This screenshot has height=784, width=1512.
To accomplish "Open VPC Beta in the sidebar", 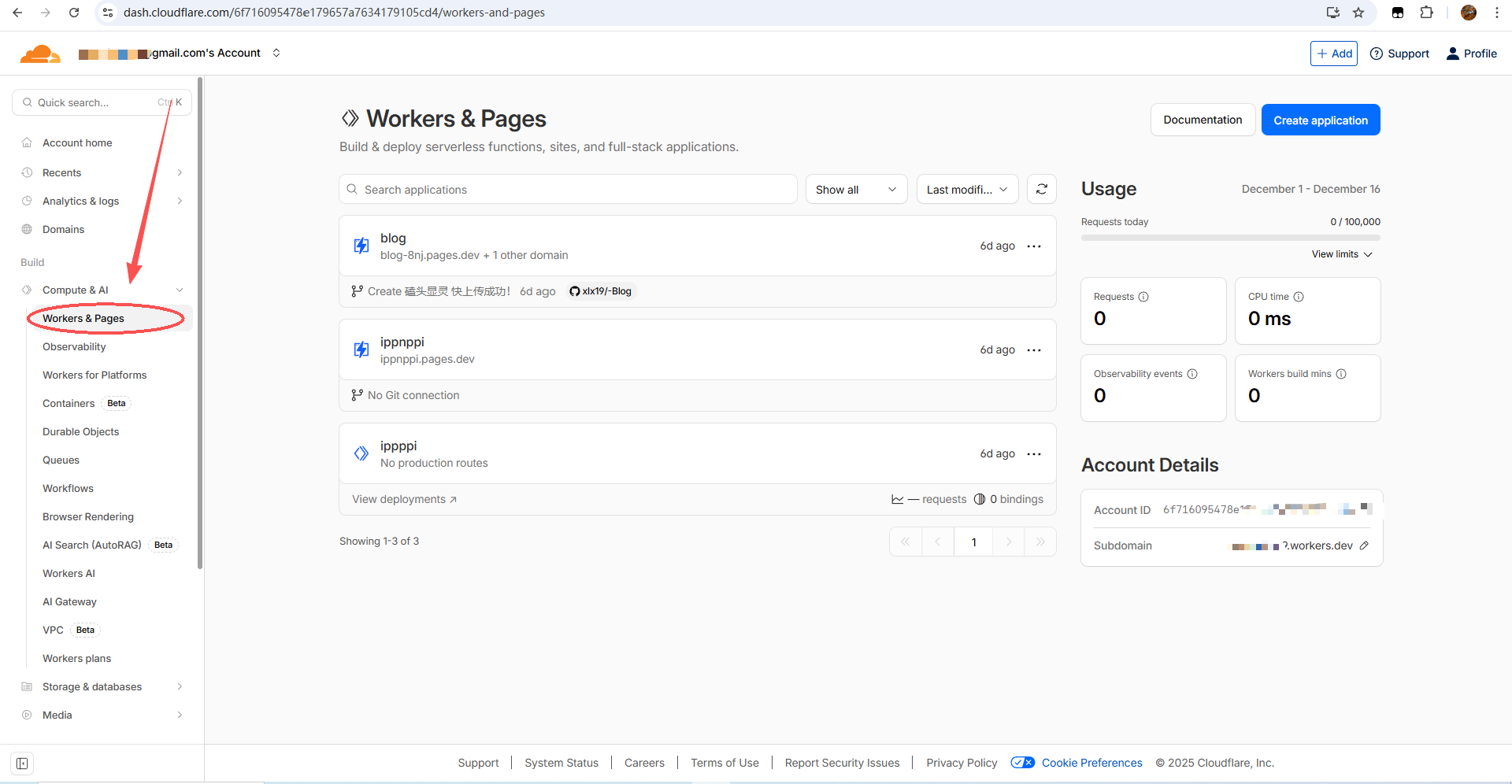I will (x=71, y=630).
